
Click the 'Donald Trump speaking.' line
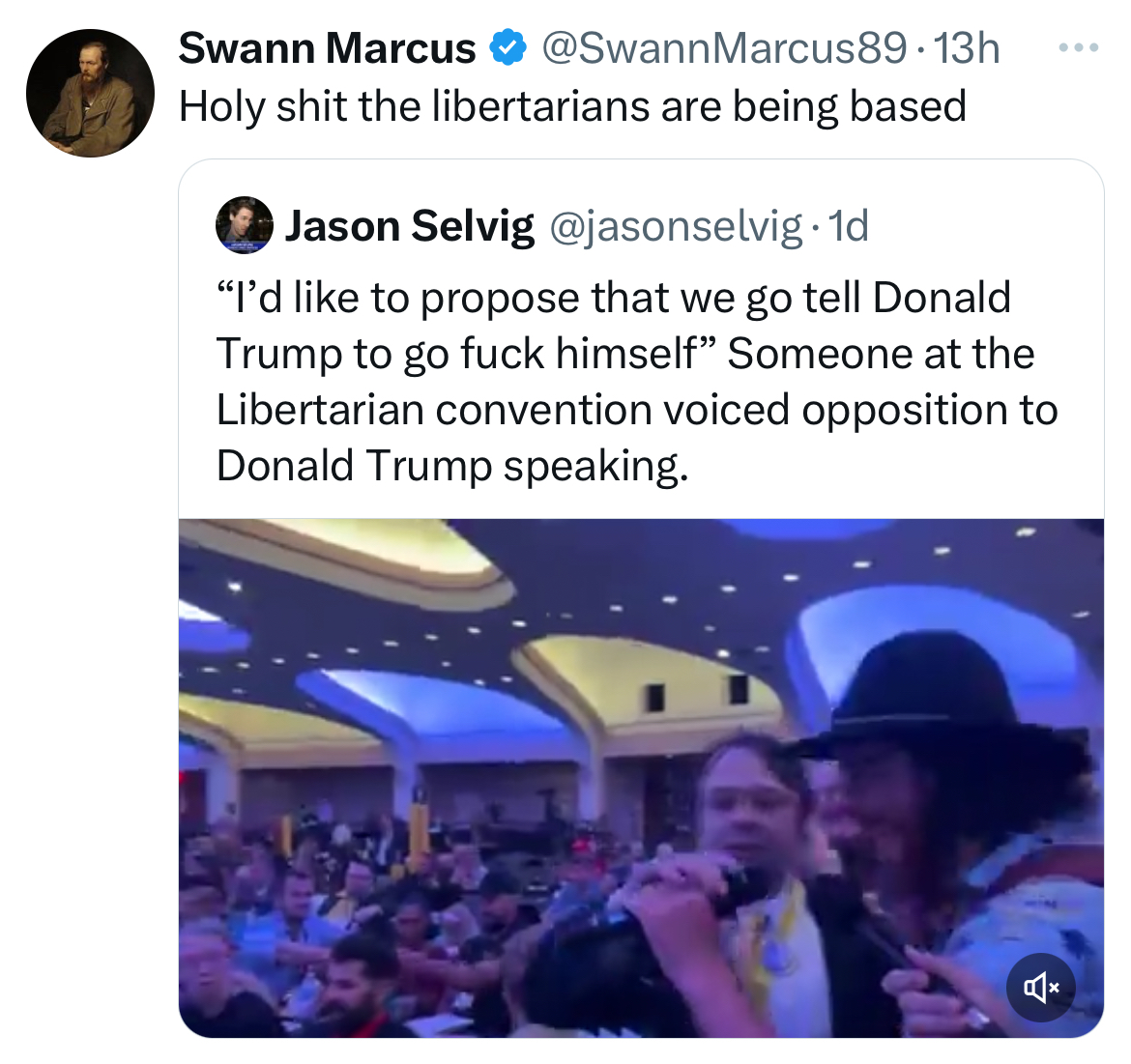(452, 466)
